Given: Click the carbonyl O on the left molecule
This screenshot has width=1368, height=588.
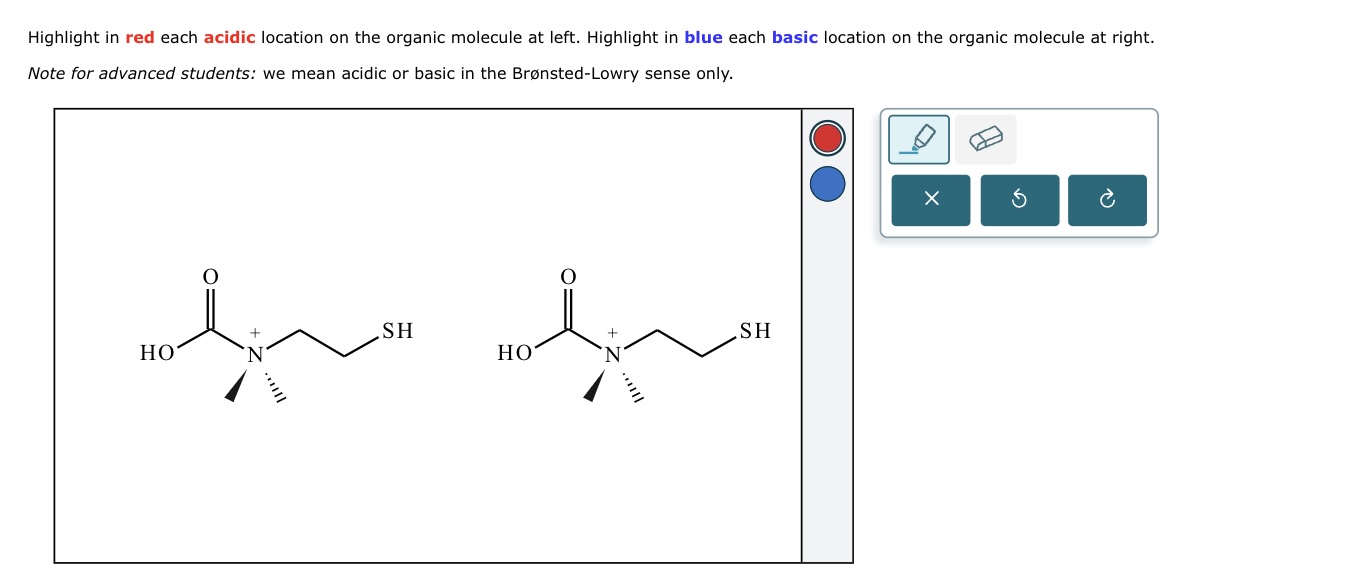Looking at the screenshot, I should (210, 277).
